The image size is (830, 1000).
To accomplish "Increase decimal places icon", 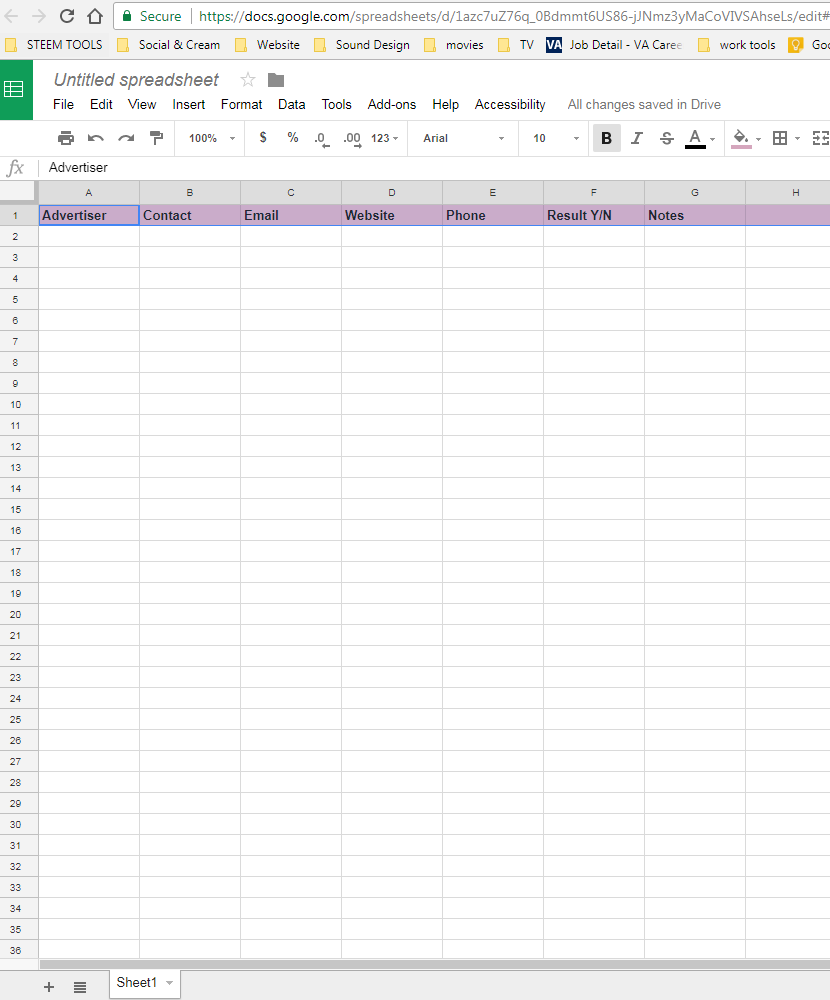I will [352, 138].
